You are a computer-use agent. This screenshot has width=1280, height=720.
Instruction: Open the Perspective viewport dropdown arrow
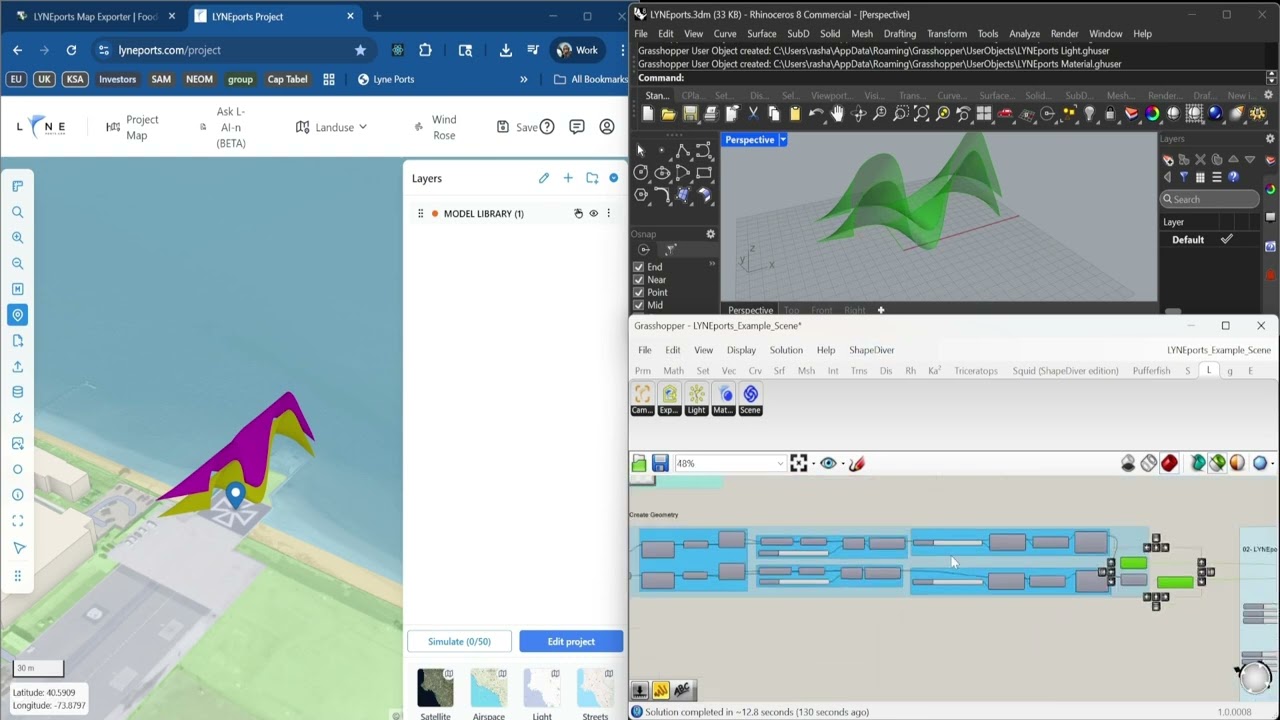pyautogui.click(x=783, y=140)
